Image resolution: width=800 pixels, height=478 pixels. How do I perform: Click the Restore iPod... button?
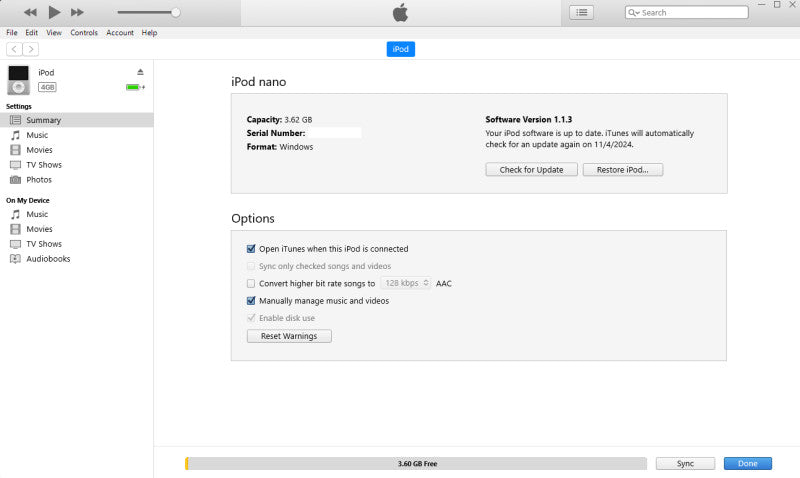[622, 169]
